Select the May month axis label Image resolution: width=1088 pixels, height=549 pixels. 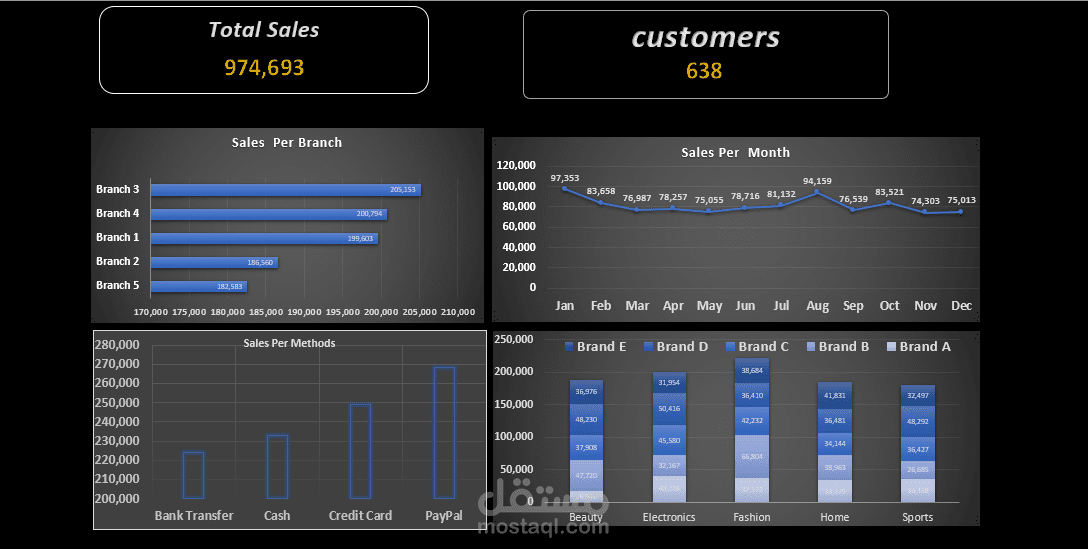(x=709, y=306)
